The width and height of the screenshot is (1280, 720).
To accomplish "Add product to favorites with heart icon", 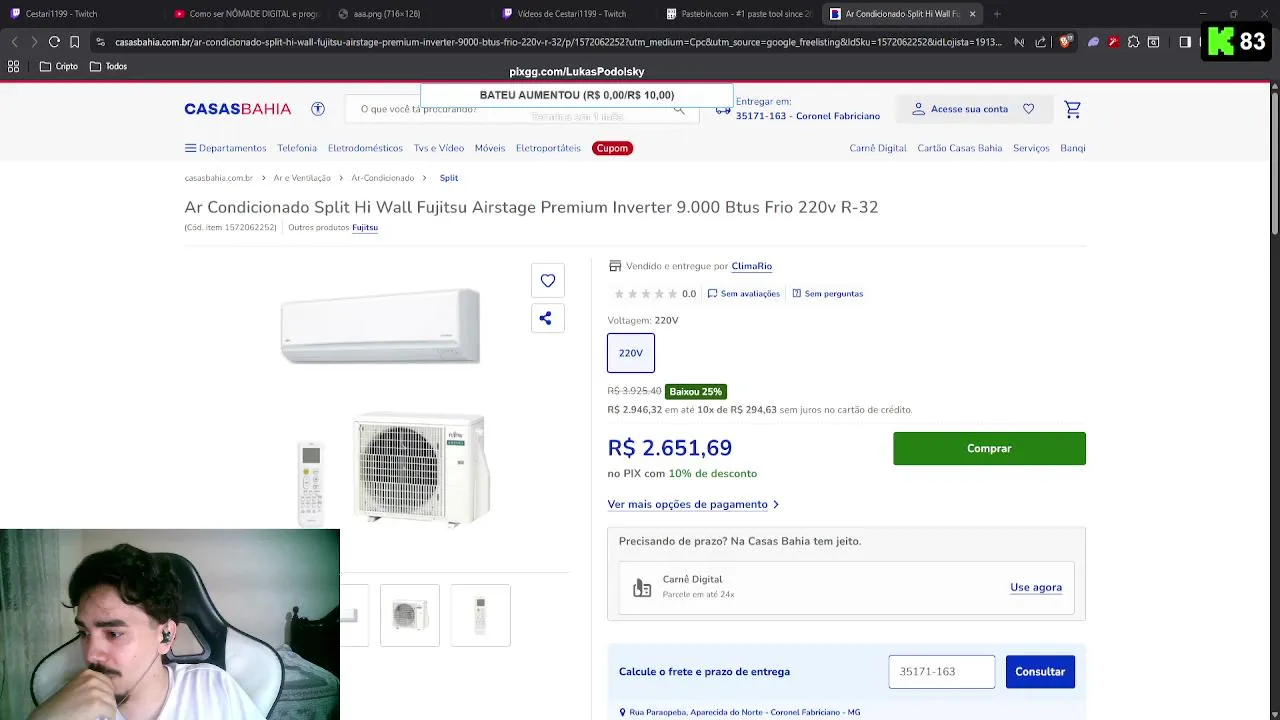I will click(x=548, y=281).
